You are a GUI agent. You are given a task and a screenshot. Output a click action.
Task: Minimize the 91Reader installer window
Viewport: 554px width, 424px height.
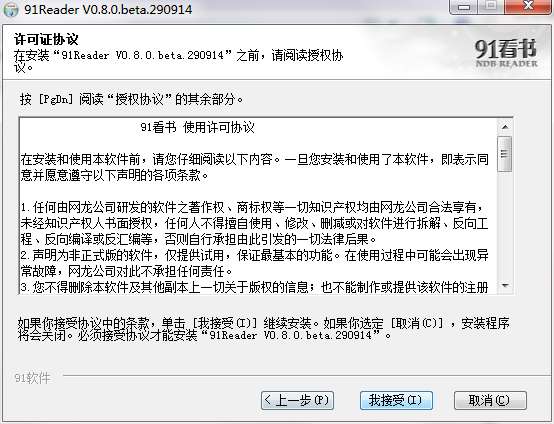pos(464,7)
